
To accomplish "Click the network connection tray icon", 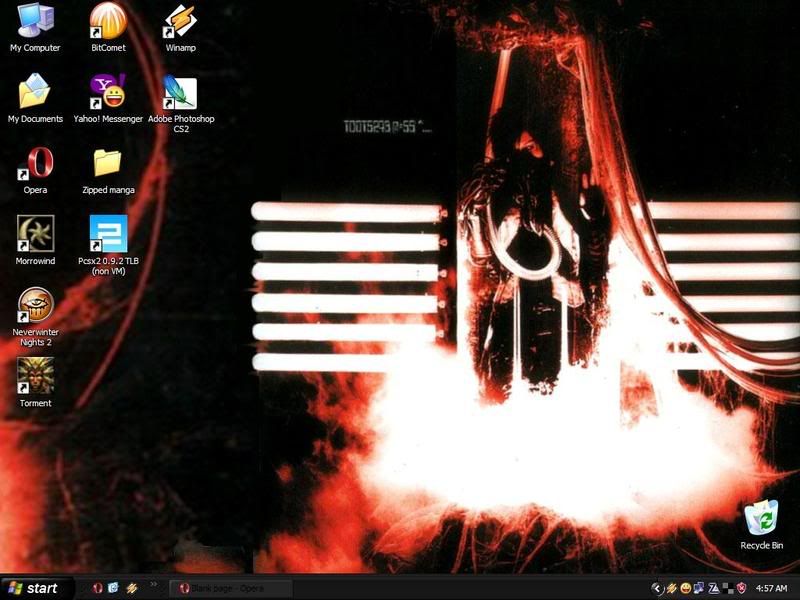I will pos(699,589).
